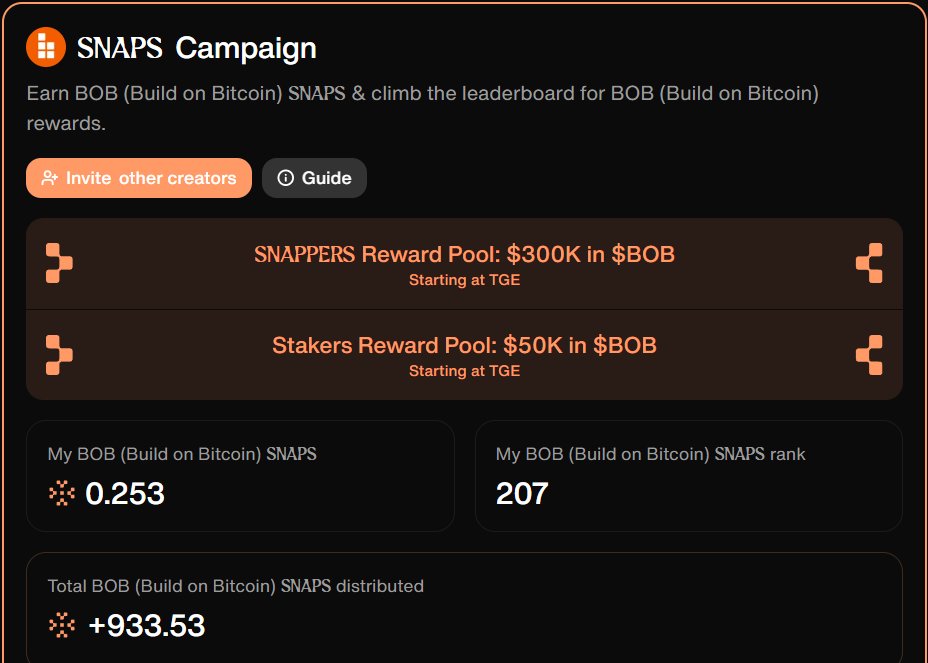928x663 pixels.
Task: Click the SNAPS Campaign heading
Action: pyautogui.click(x=197, y=48)
